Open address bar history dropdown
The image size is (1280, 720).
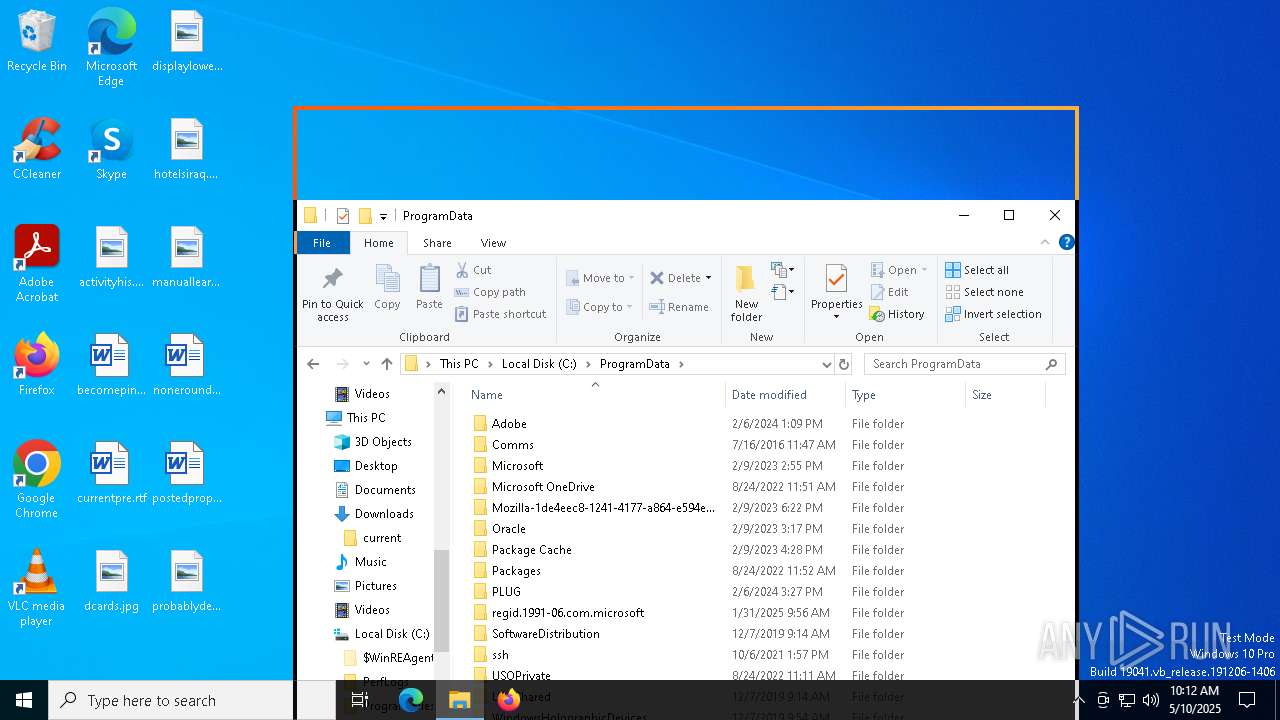(826, 364)
